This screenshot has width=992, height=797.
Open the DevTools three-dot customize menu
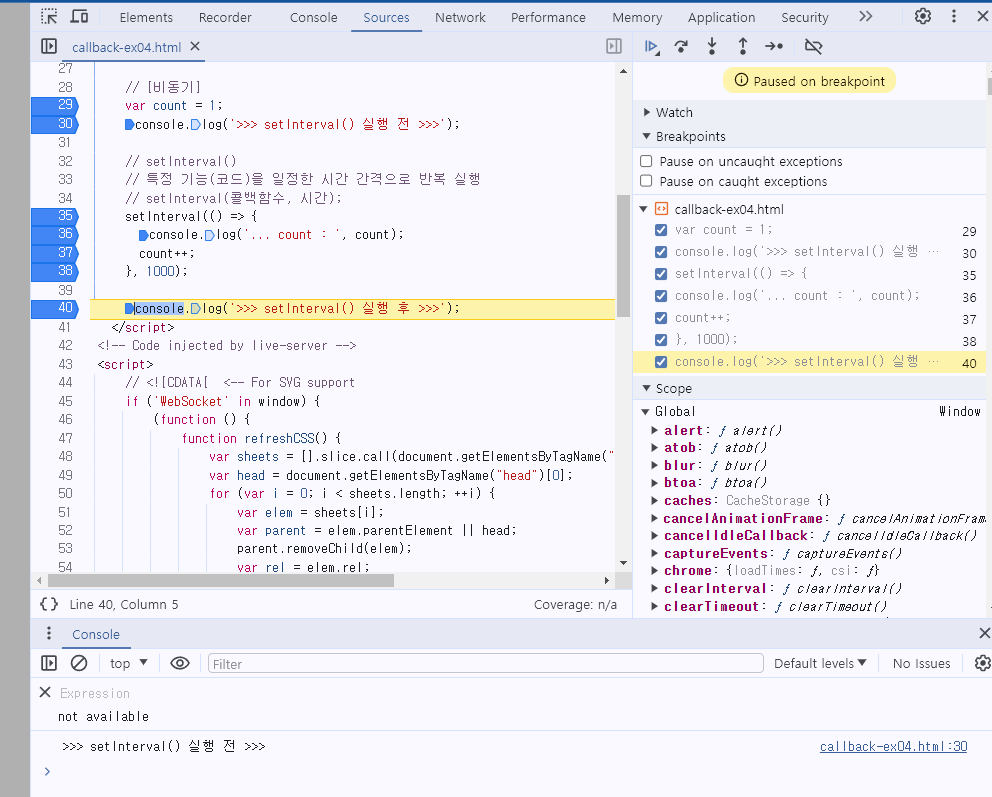pos(953,16)
